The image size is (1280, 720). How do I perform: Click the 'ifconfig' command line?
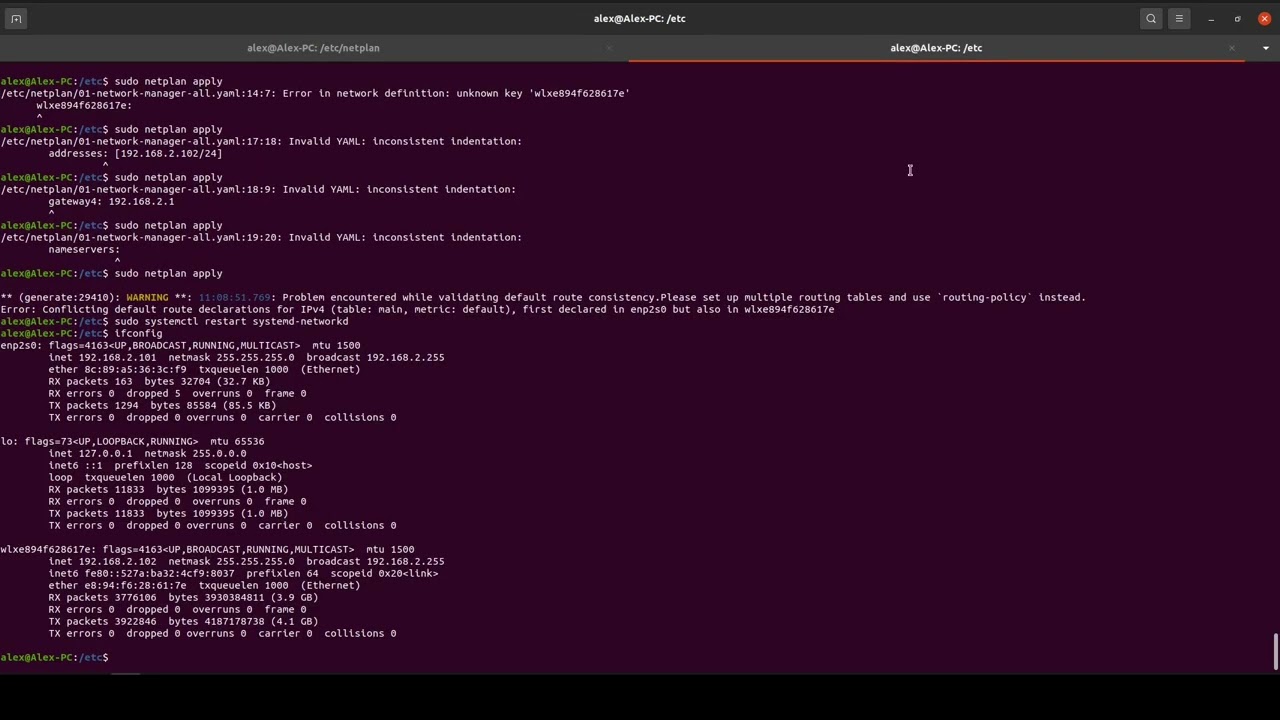pos(138,333)
